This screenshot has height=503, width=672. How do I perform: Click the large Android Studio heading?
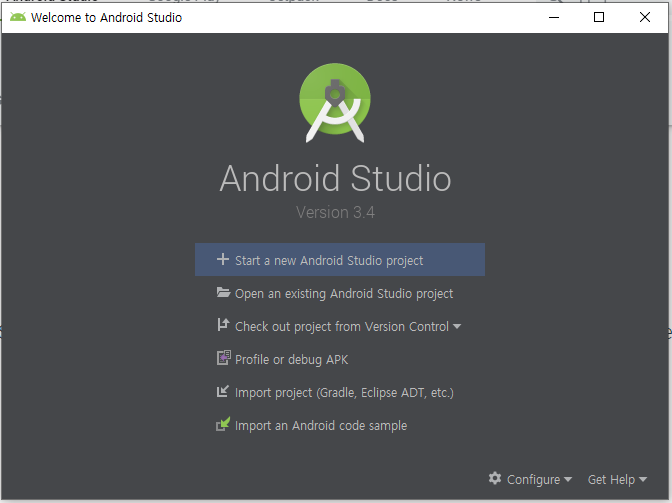(335, 178)
